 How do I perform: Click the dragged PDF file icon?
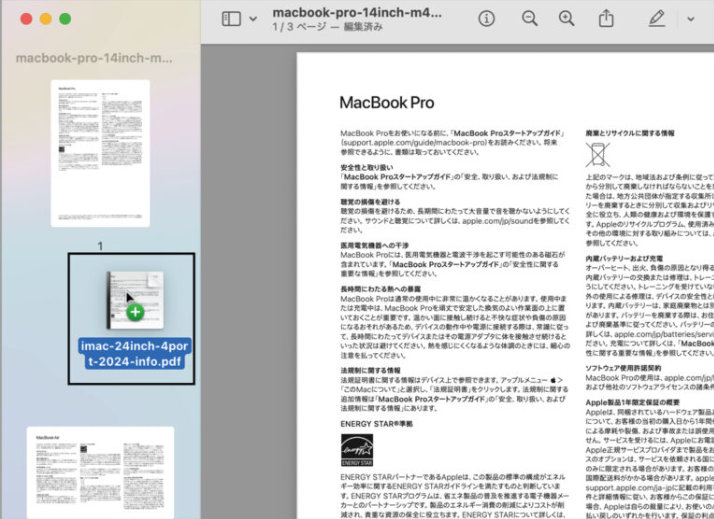click(135, 300)
